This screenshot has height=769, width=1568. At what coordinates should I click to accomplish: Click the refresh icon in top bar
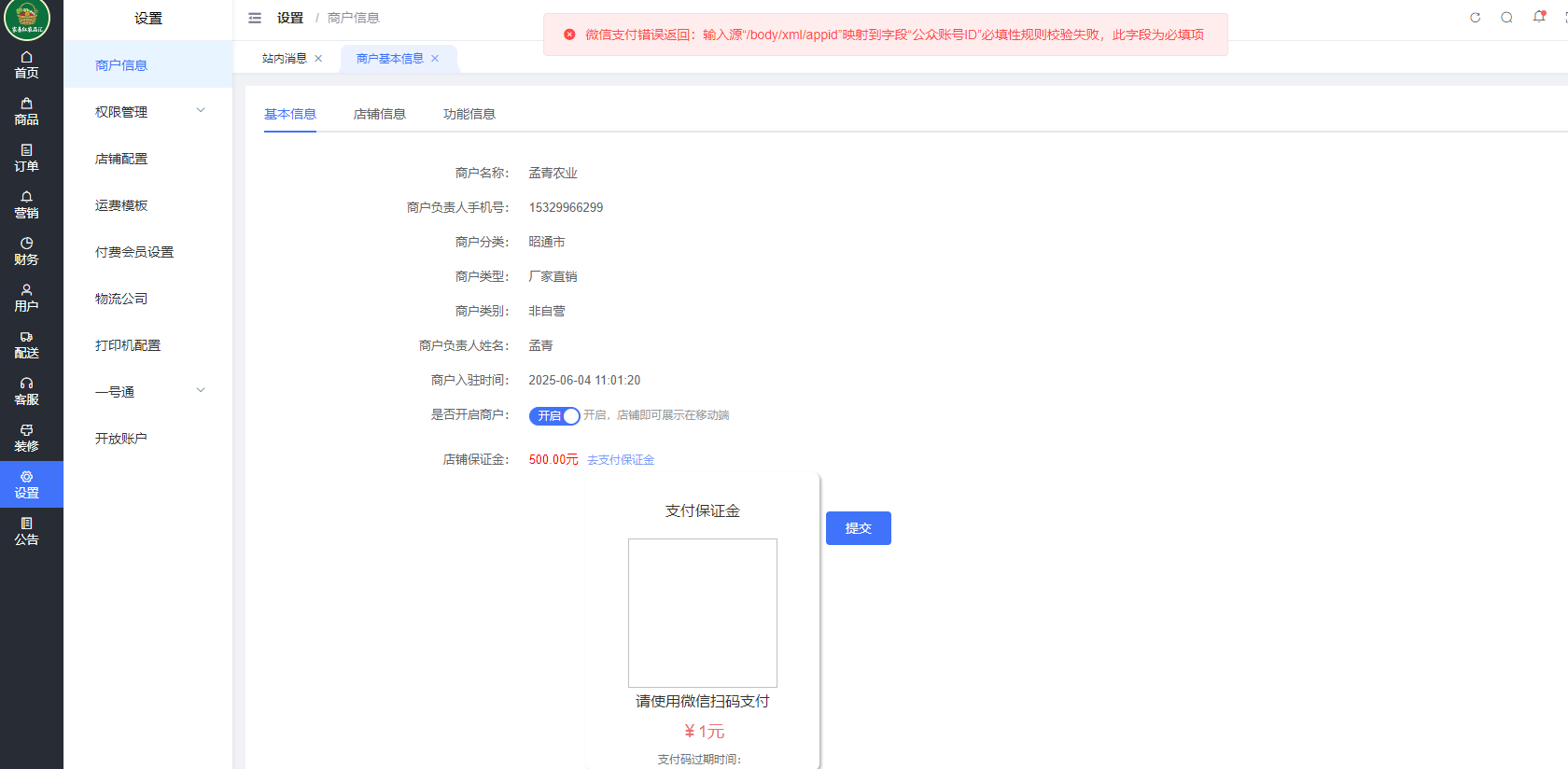pos(1476,18)
